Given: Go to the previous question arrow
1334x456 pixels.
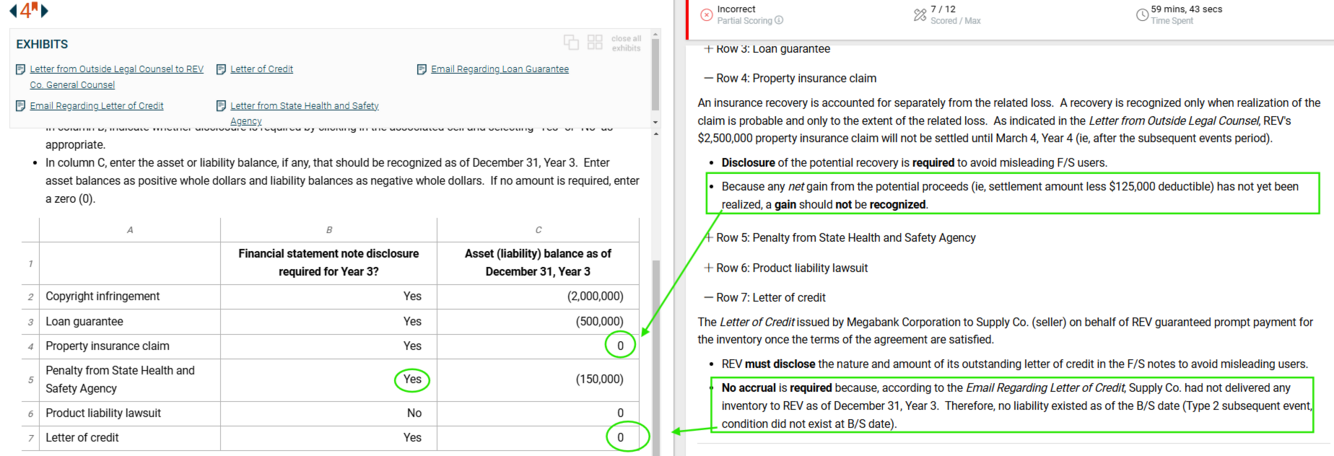Looking at the screenshot, I should point(13,11).
